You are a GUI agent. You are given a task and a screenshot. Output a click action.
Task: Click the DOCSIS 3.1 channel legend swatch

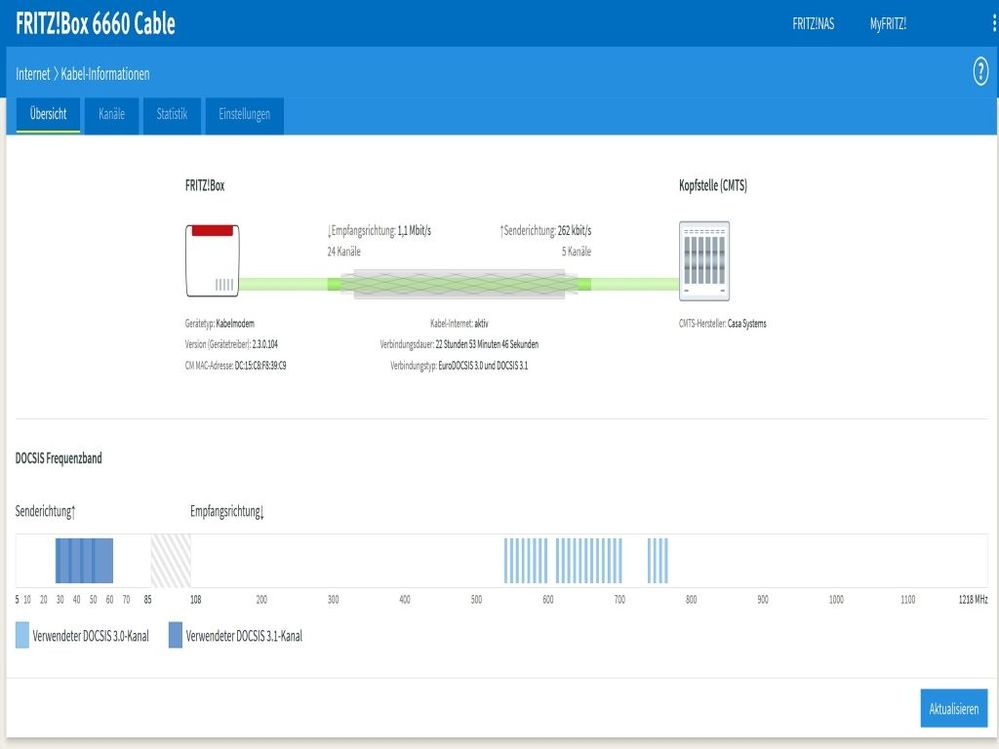[175, 635]
